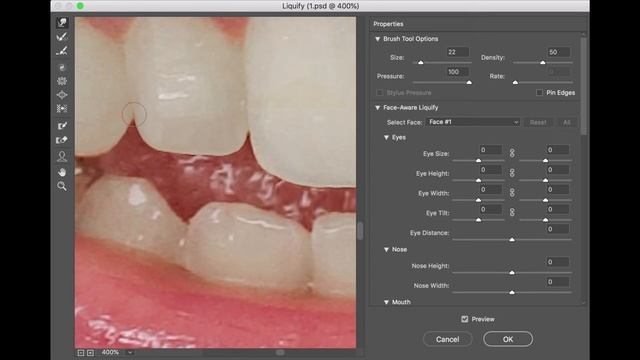
Task: Click the Properties panel vertical scrollbar
Action: point(584,86)
